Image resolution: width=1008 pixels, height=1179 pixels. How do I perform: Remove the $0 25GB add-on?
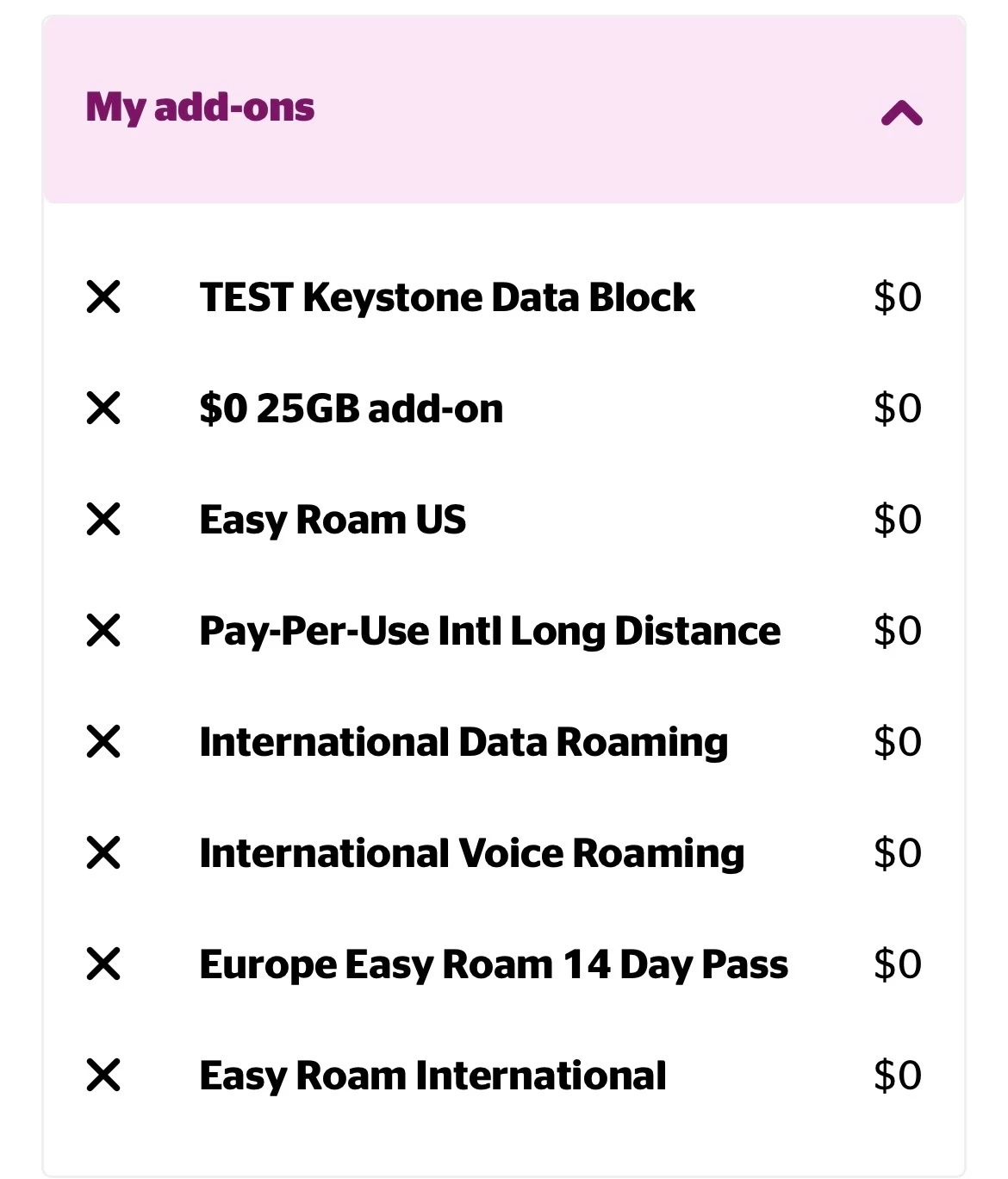[x=103, y=409]
